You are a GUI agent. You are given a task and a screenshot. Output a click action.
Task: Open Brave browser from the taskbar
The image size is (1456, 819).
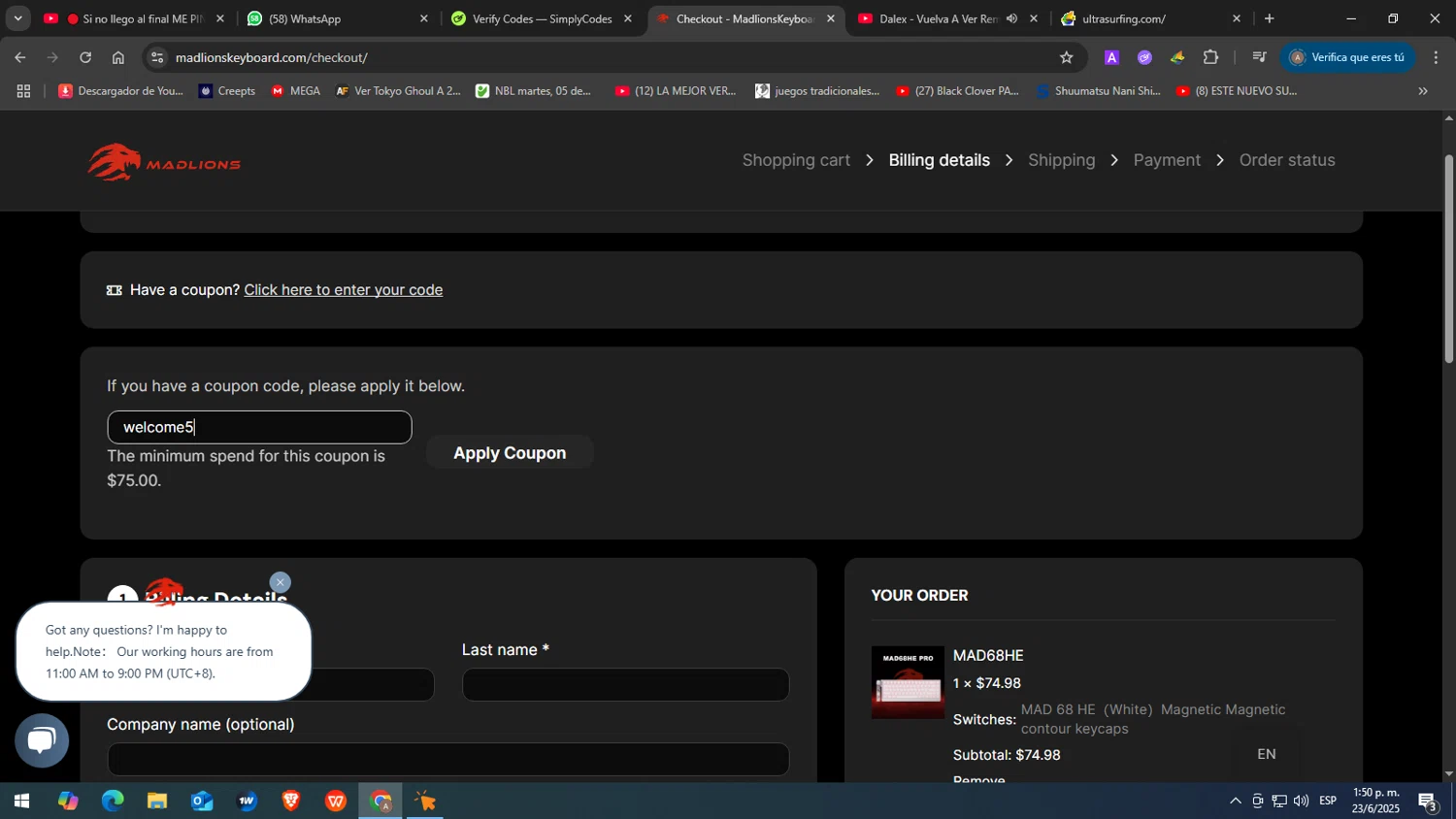coord(291,801)
